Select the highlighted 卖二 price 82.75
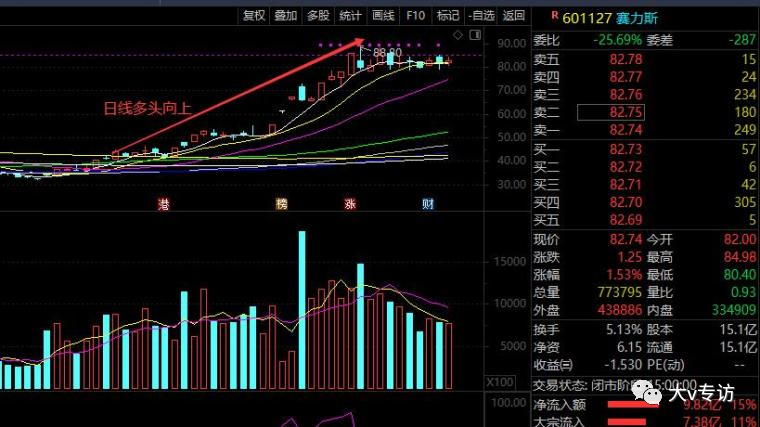 point(626,112)
